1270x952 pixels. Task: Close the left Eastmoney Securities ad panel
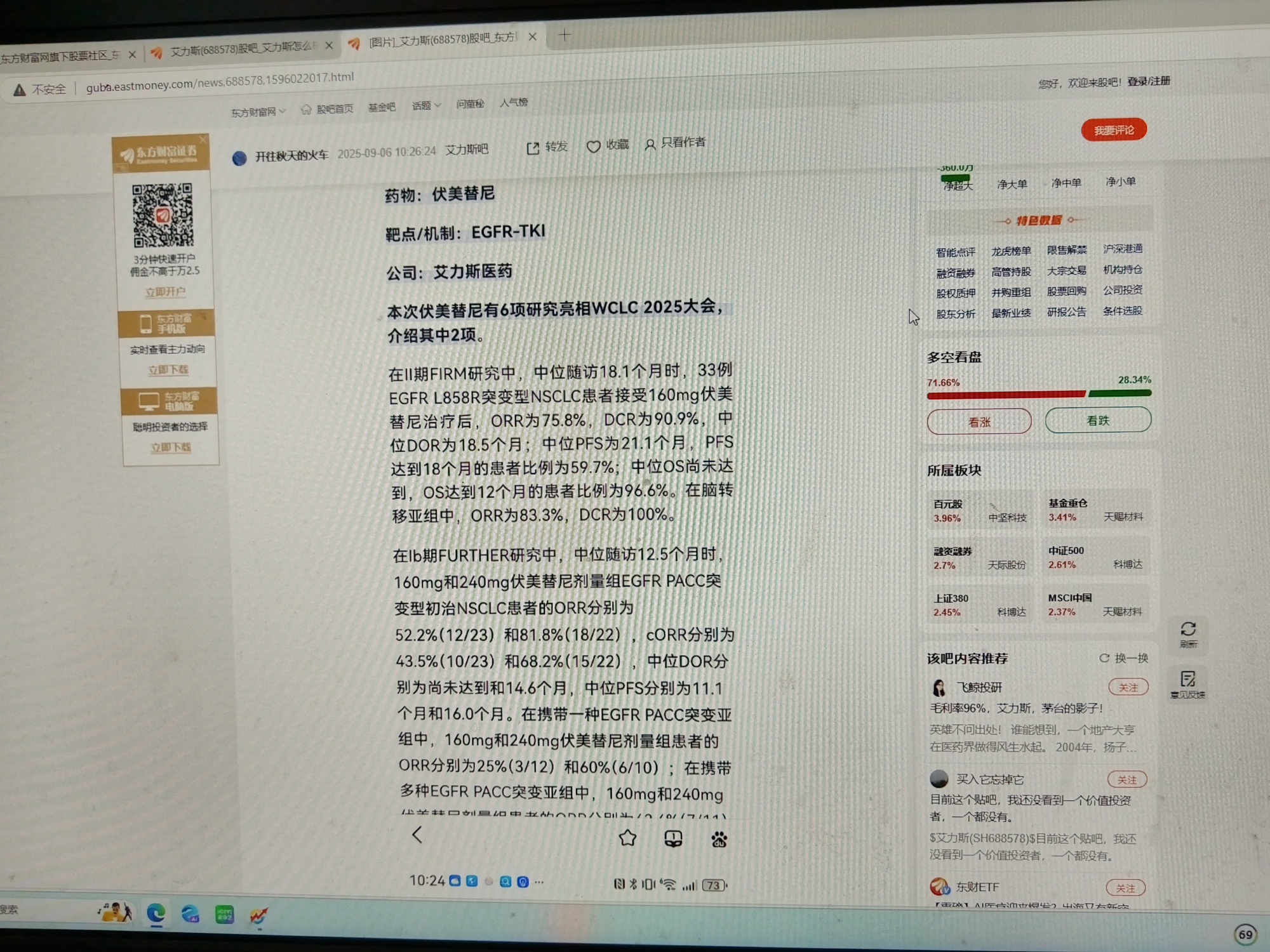pos(203,140)
